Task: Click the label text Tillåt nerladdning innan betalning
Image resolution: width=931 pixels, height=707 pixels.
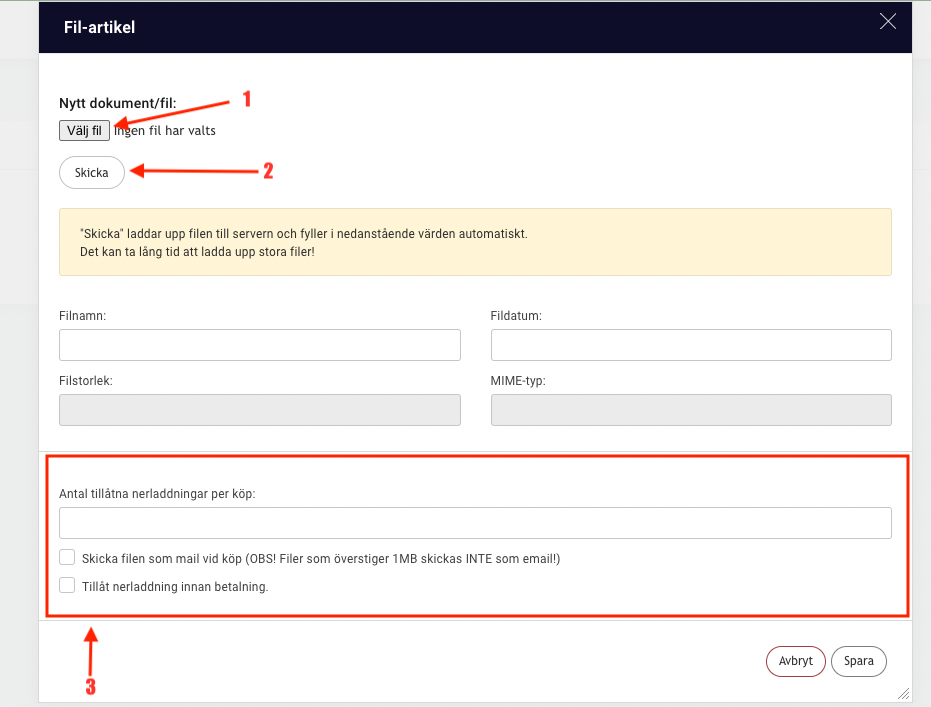Action: 175,586
